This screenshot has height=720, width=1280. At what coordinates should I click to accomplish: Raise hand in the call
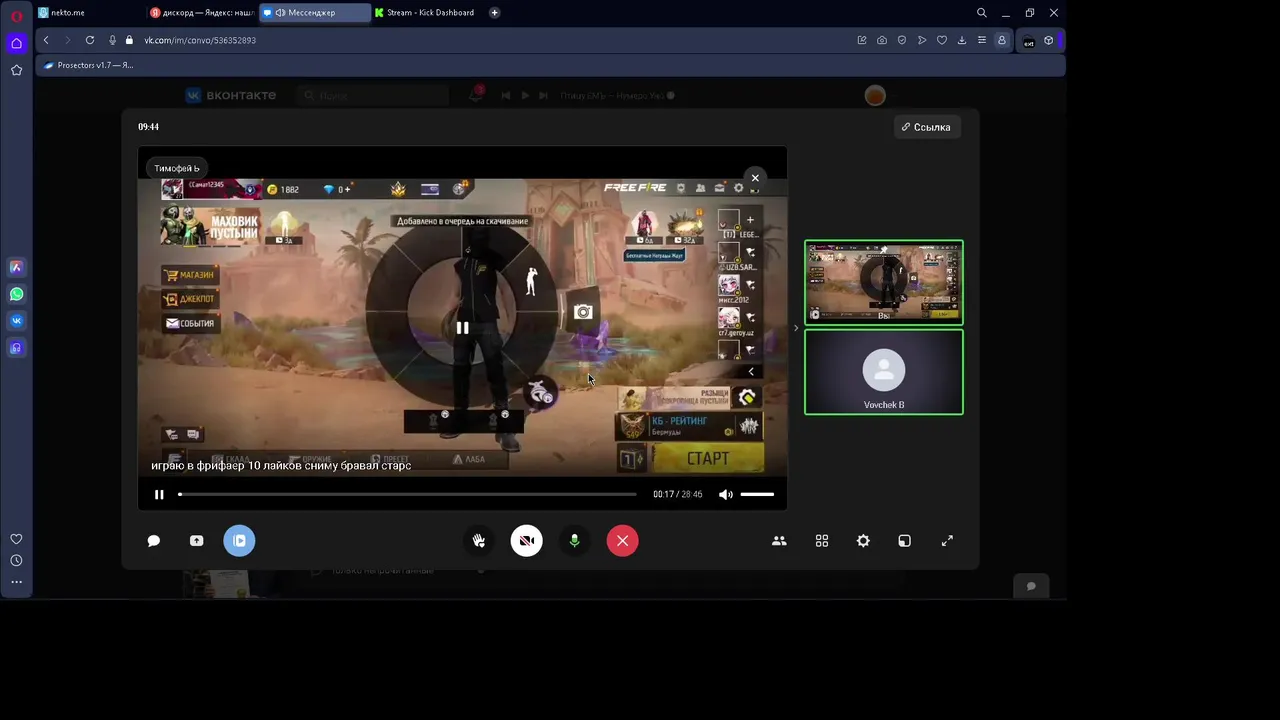pos(479,541)
